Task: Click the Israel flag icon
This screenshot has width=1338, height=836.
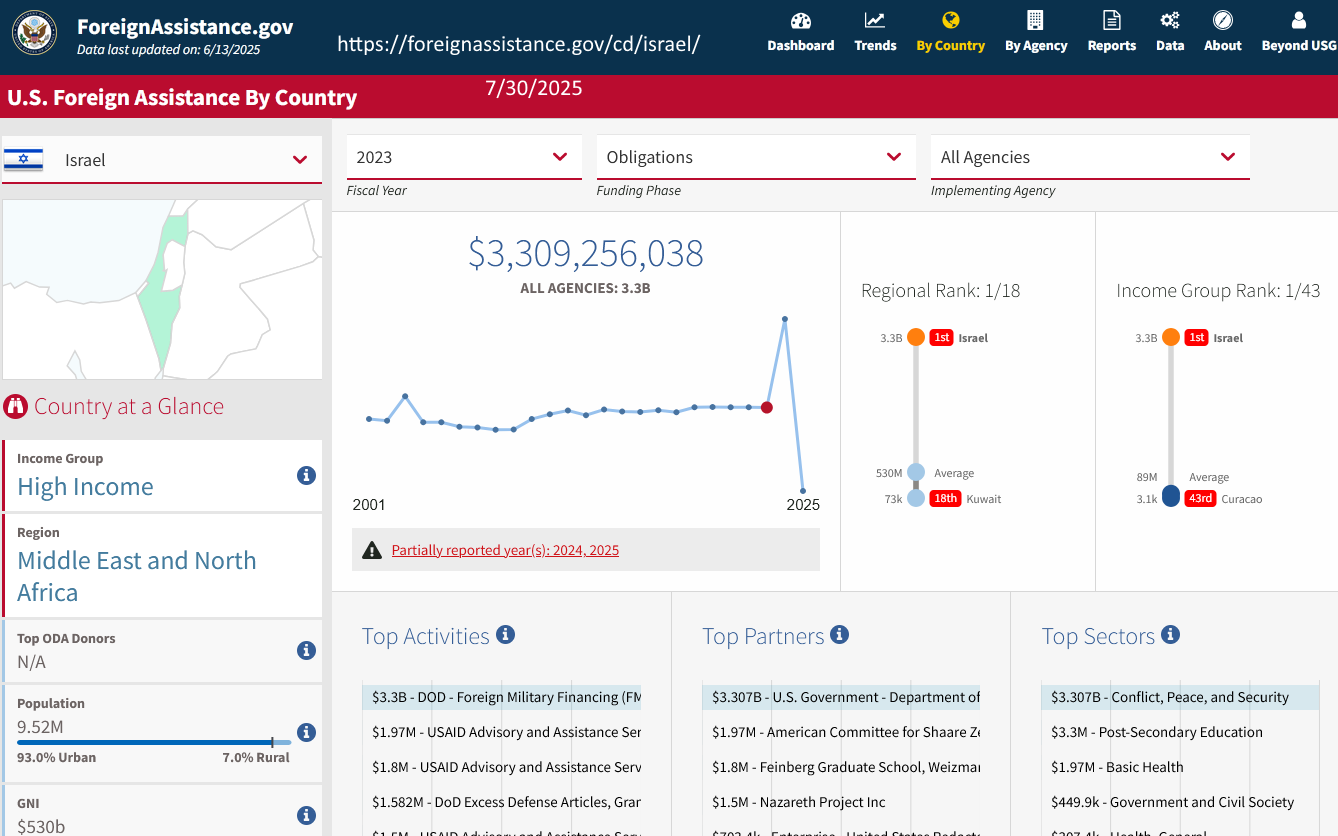Action: (23, 159)
